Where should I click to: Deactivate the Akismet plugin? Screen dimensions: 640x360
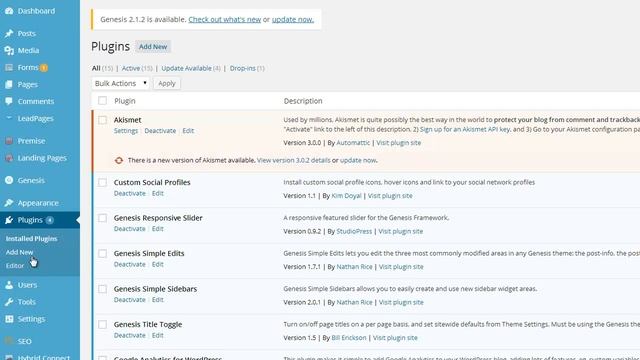click(x=160, y=131)
